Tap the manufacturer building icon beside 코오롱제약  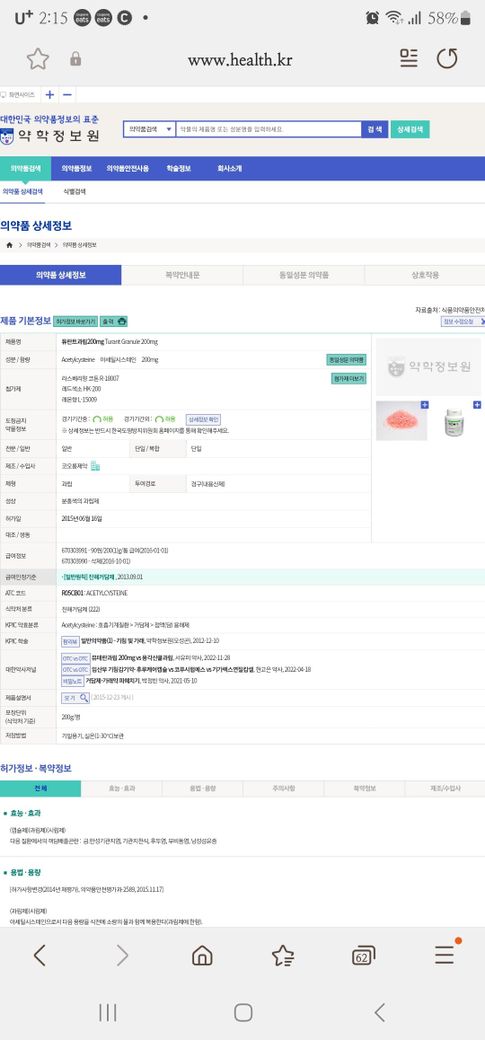pos(96,466)
